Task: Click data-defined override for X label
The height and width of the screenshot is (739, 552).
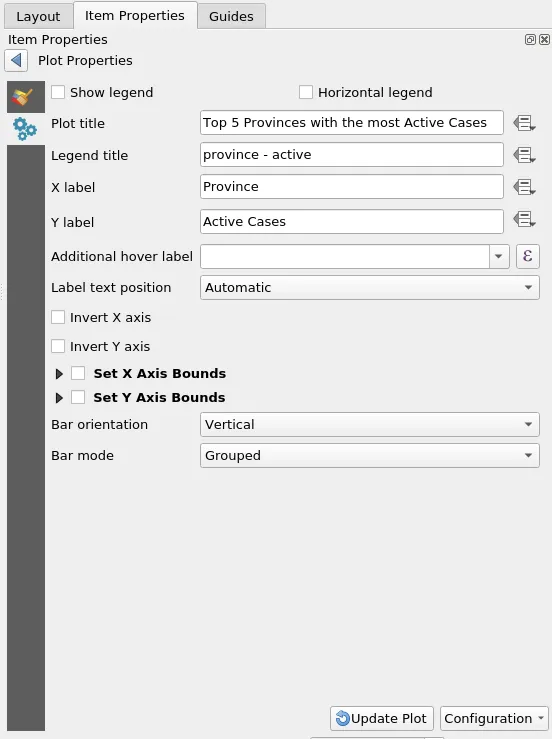Action: coord(524,187)
